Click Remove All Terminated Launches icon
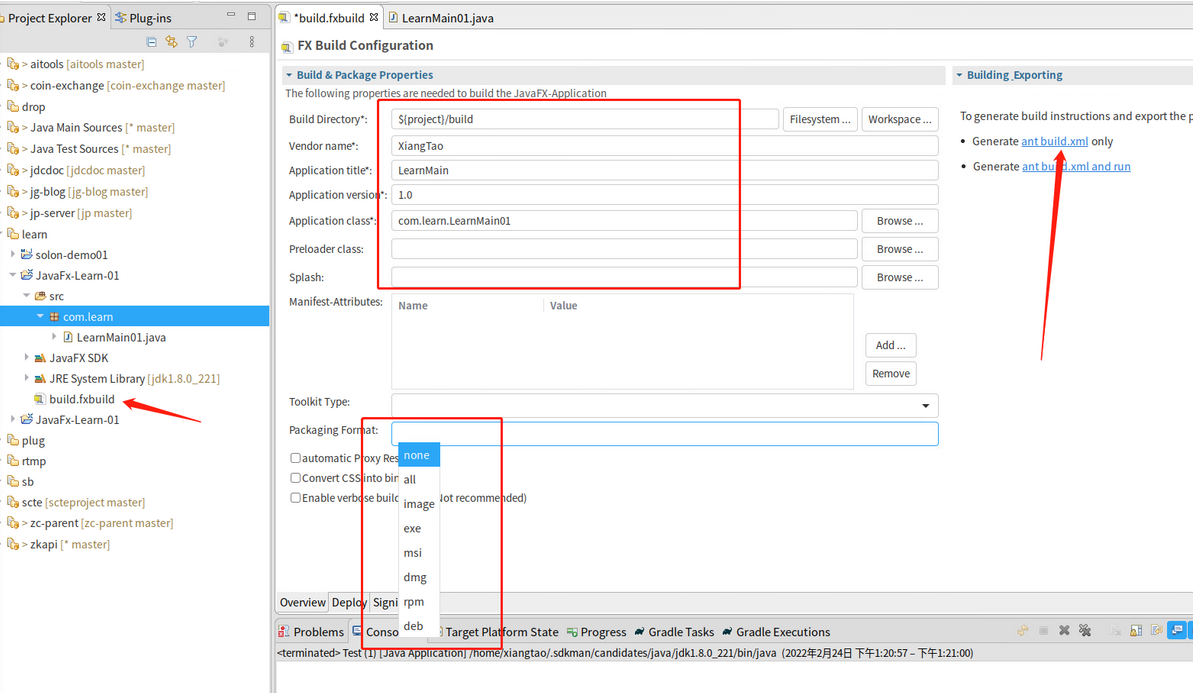The image size is (1193, 693). [x=1085, y=631]
